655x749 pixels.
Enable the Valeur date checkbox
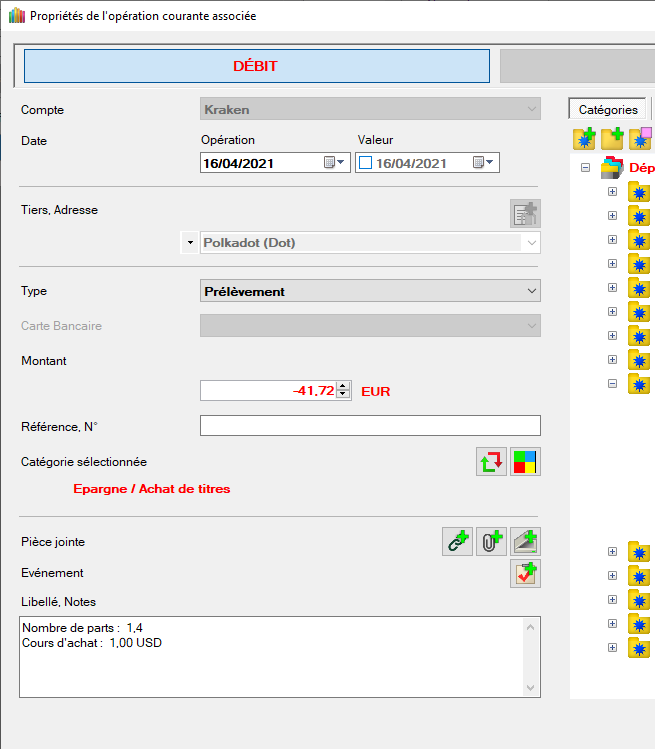(x=365, y=163)
